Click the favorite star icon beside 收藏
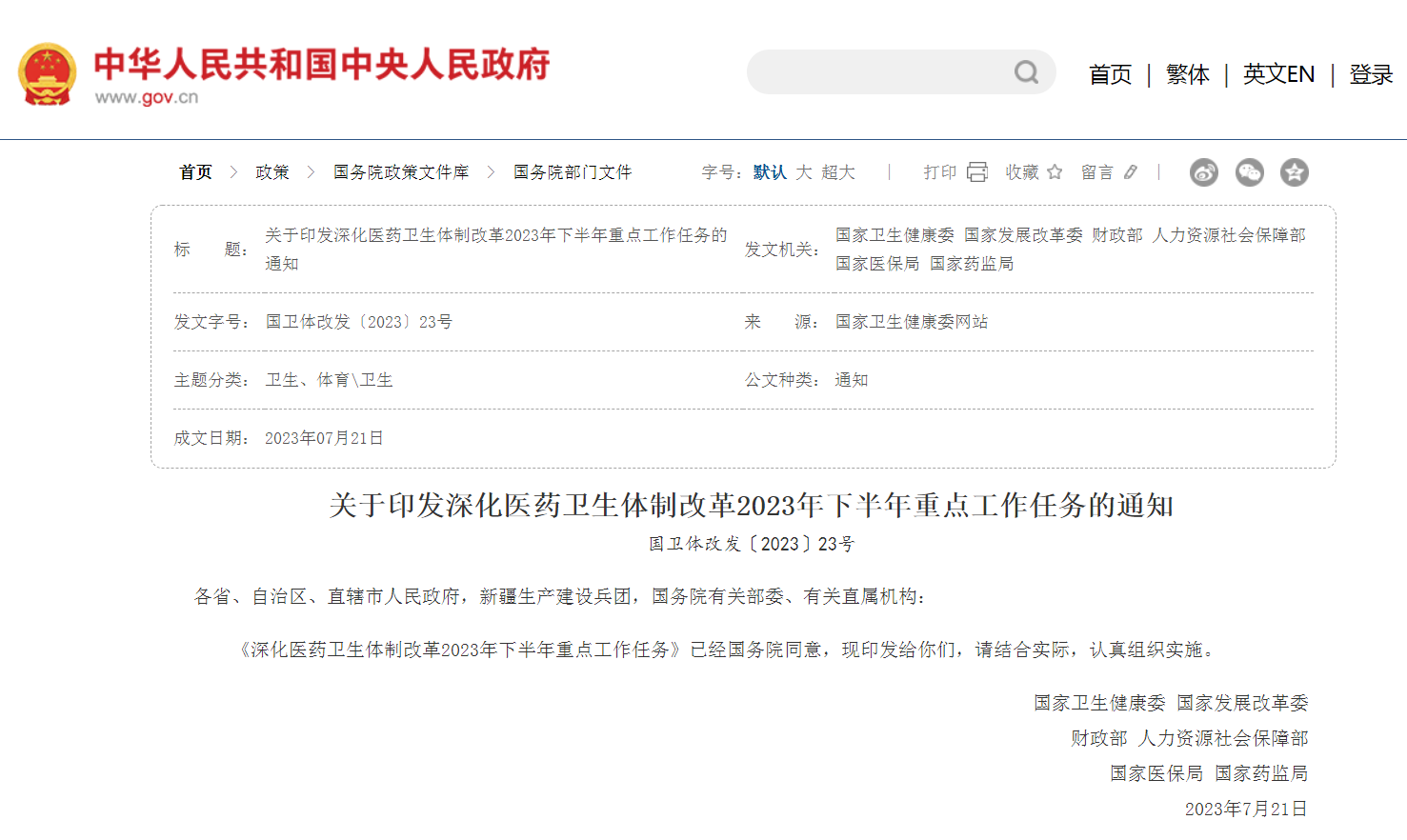Viewport: 1407px width, 840px height. pos(1055,171)
